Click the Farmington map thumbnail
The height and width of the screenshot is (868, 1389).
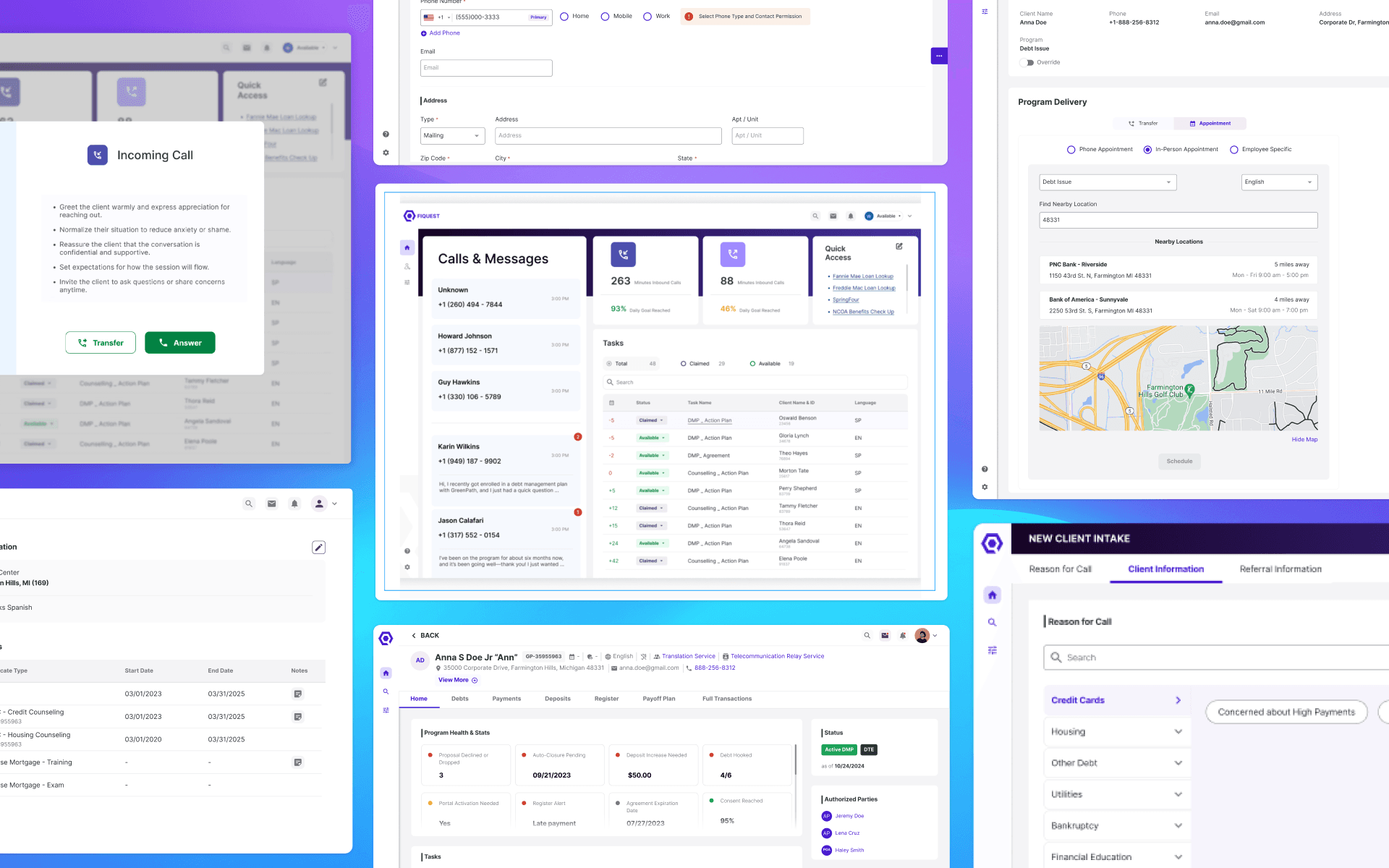[1178, 378]
